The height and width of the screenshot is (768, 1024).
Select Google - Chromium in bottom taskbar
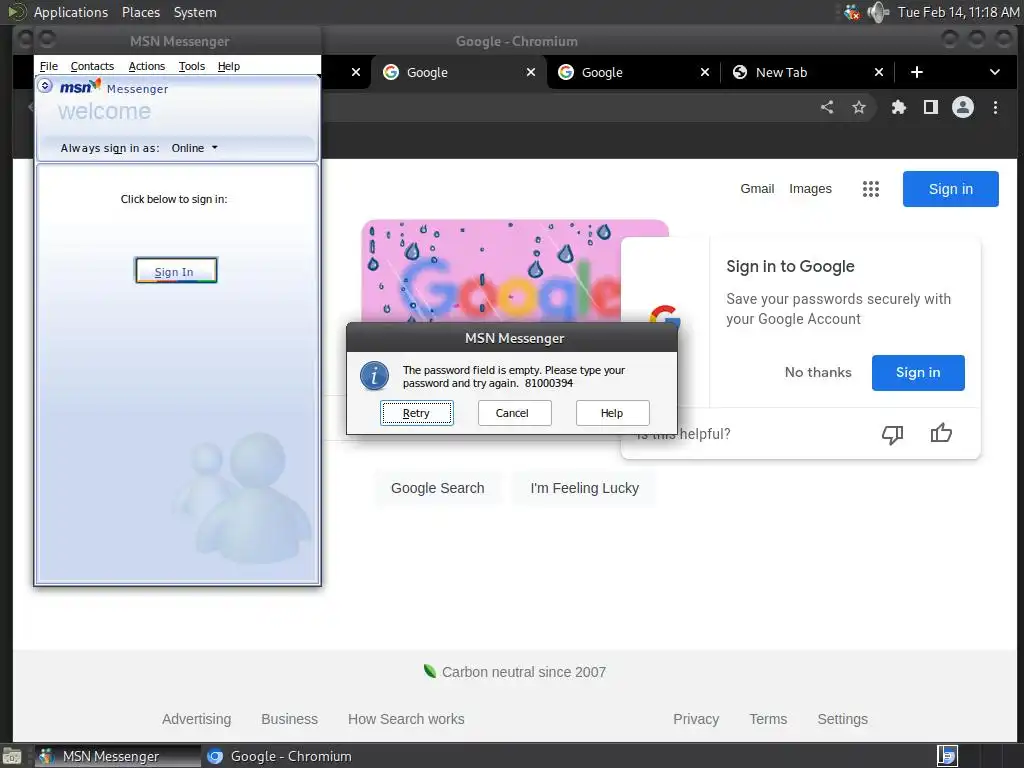[280, 756]
